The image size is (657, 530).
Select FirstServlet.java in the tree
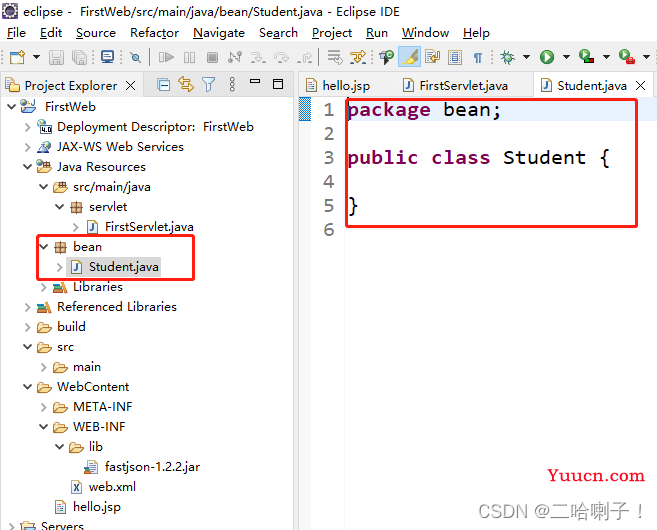click(149, 227)
